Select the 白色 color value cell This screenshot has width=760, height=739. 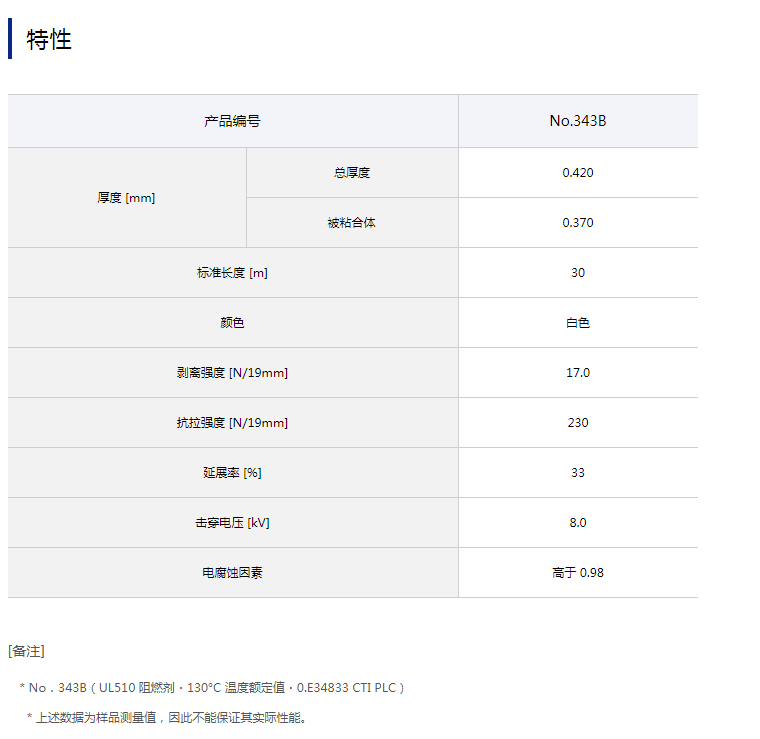577,323
